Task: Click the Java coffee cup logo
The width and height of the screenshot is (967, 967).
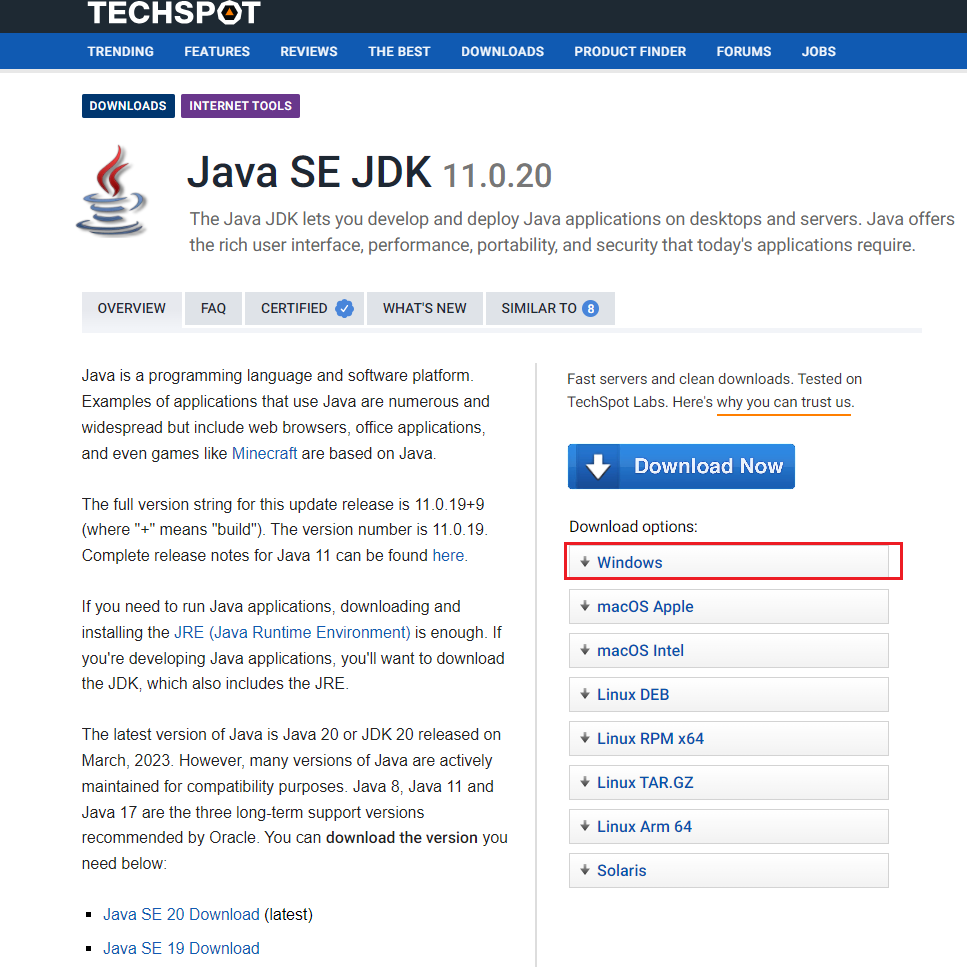Action: click(x=112, y=191)
